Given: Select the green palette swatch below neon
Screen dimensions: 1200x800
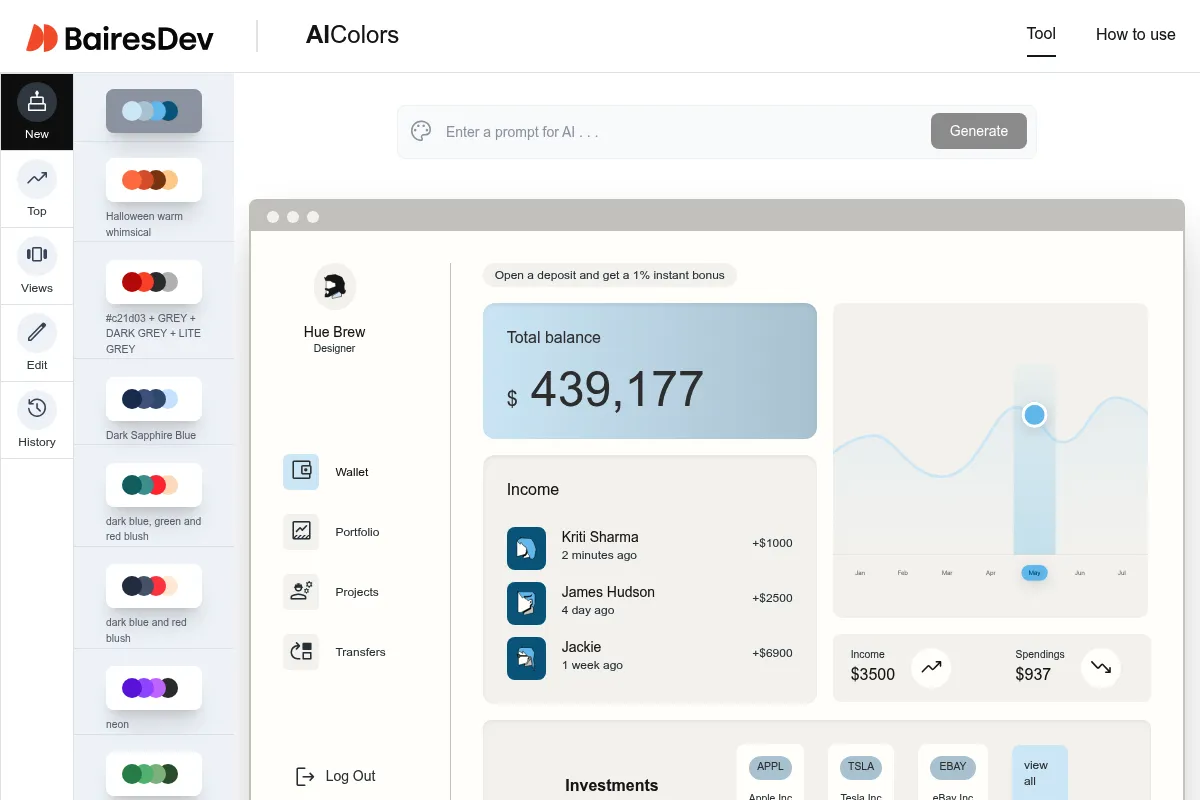Looking at the screenshot, I should click(154, 774).
